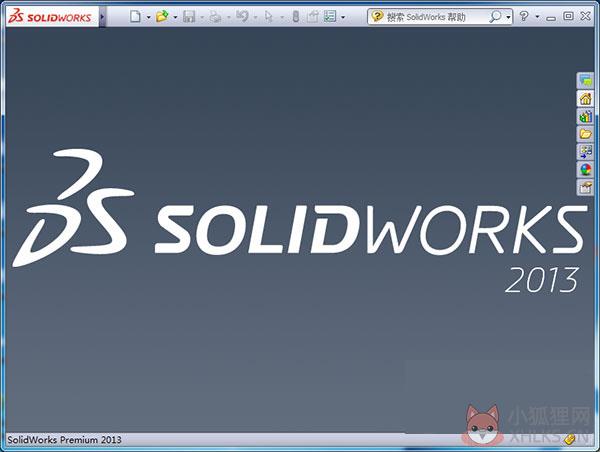Open the Options checklist icon
This screenshot has width=600, height=452.
pyautogui.click(x=330, y=16)
